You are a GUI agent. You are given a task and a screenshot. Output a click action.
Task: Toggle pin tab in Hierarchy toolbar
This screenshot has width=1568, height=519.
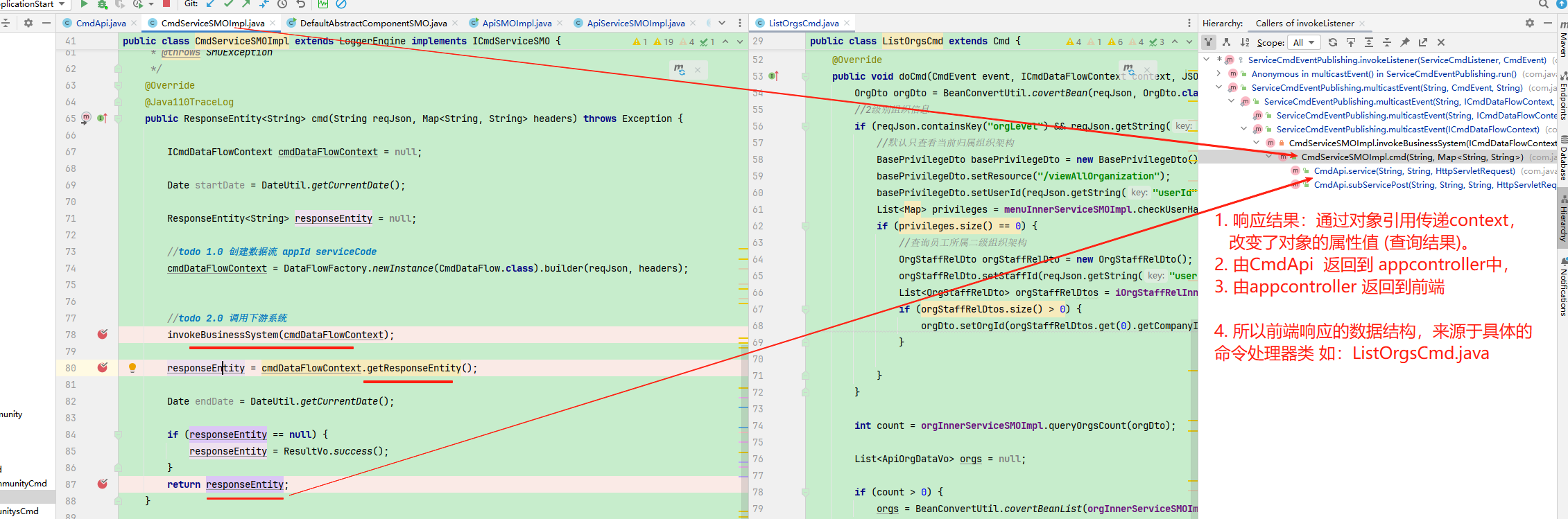point(1404,42)
